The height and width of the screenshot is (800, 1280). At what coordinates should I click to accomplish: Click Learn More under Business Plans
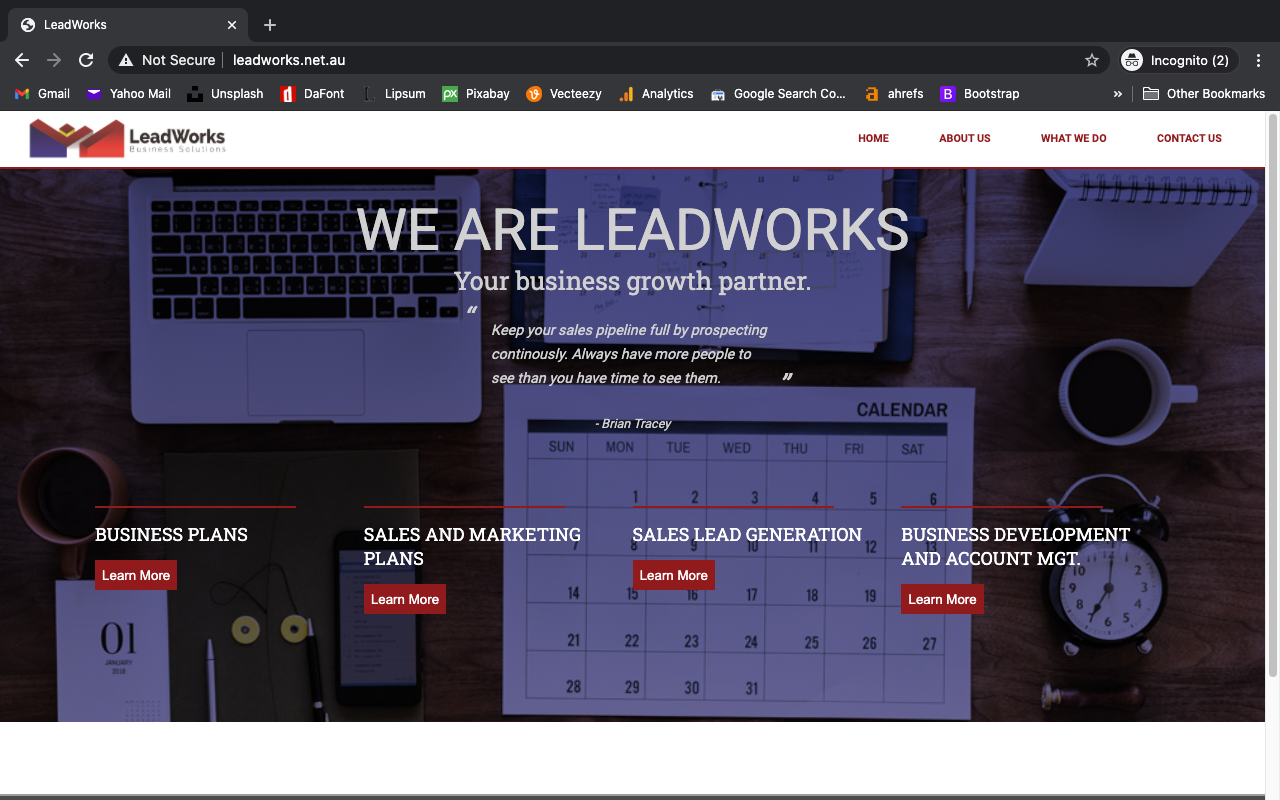[x=136, y=575]
